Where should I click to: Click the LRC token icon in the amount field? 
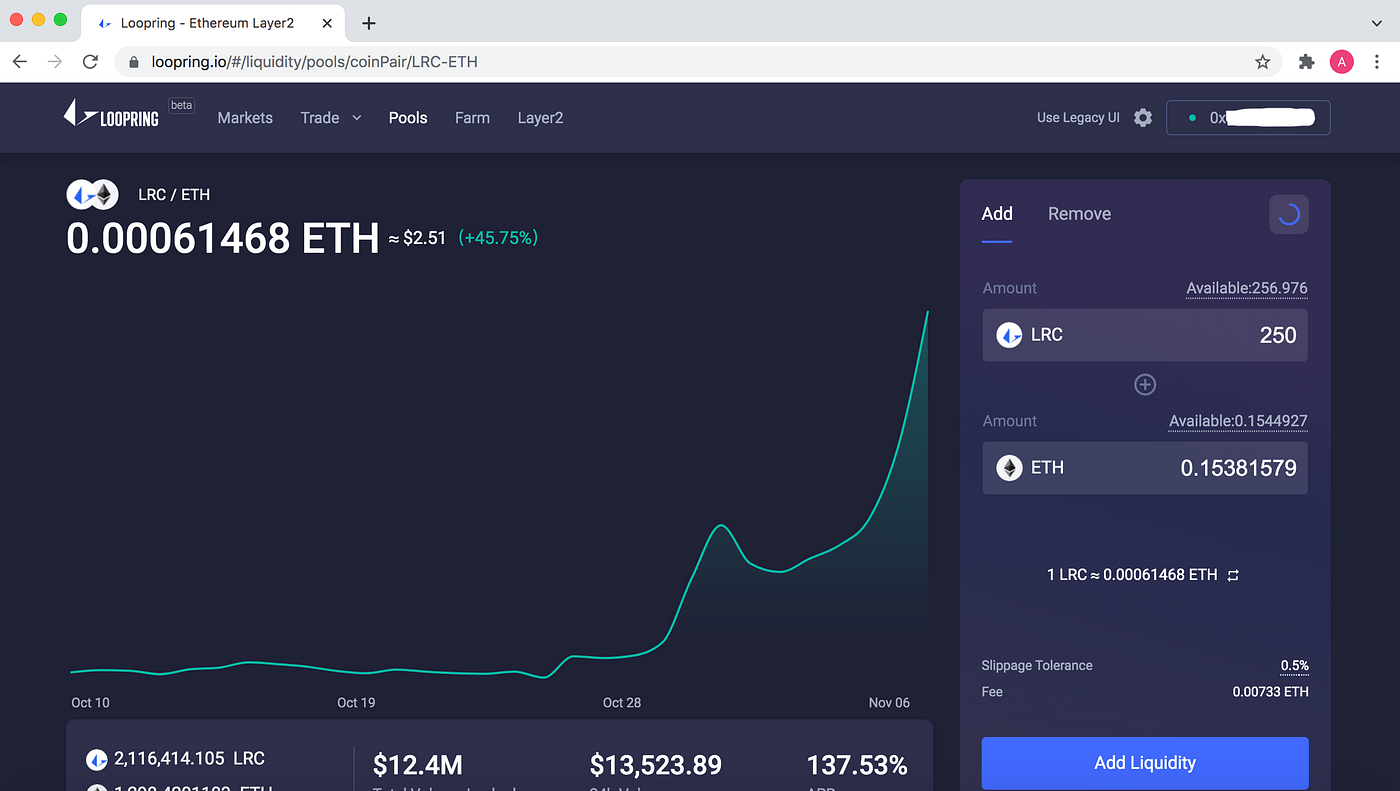[x=1009, y=335]
